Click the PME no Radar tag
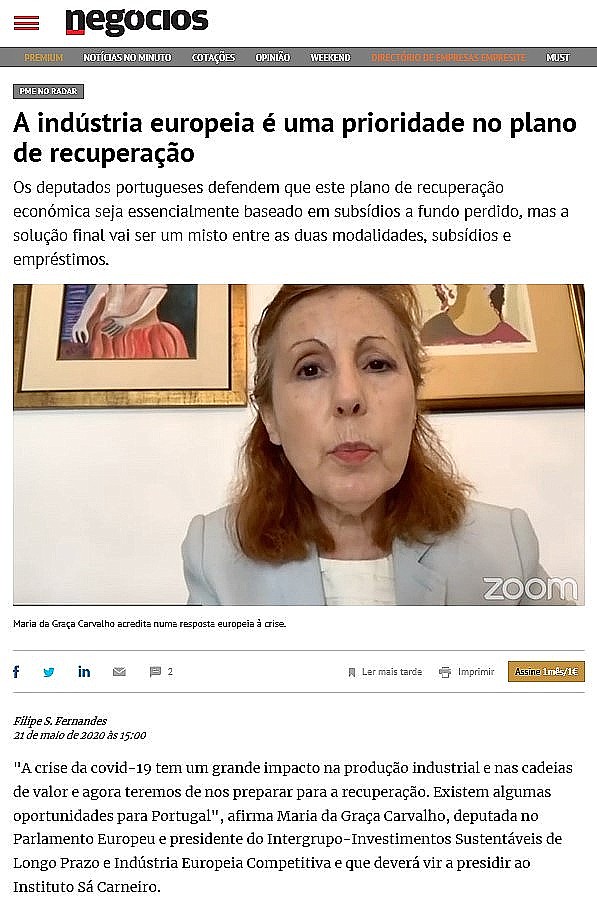Screen dimensions: 597x898 pyautogui.click(x=49, y=91)
